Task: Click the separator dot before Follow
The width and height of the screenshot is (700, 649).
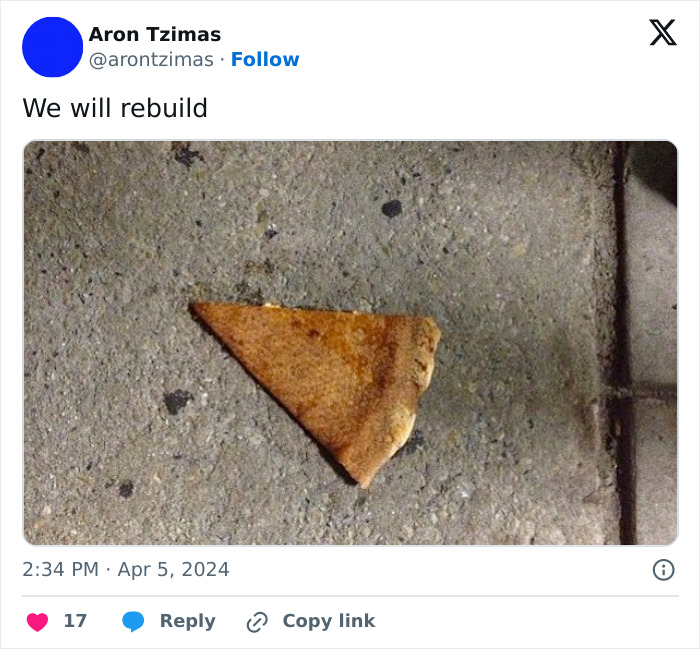Action: coord(222,59)
